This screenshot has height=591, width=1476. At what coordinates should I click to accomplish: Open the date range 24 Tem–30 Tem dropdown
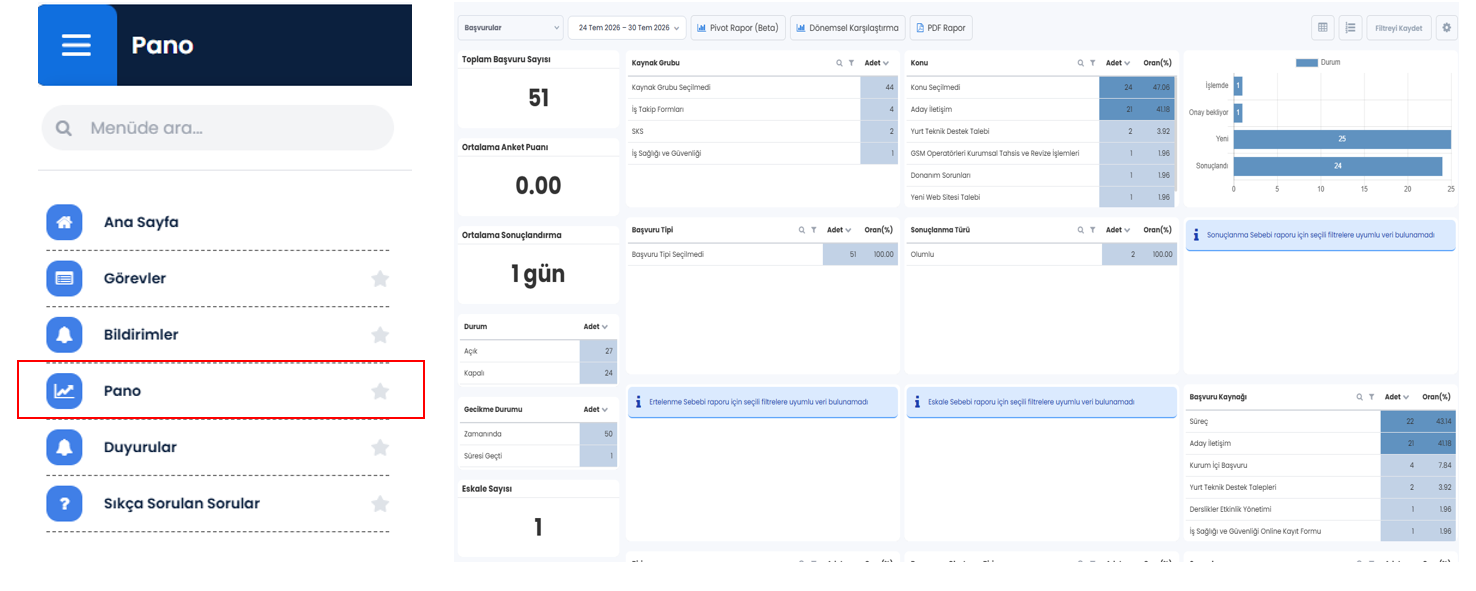click(x=627, y=28)
